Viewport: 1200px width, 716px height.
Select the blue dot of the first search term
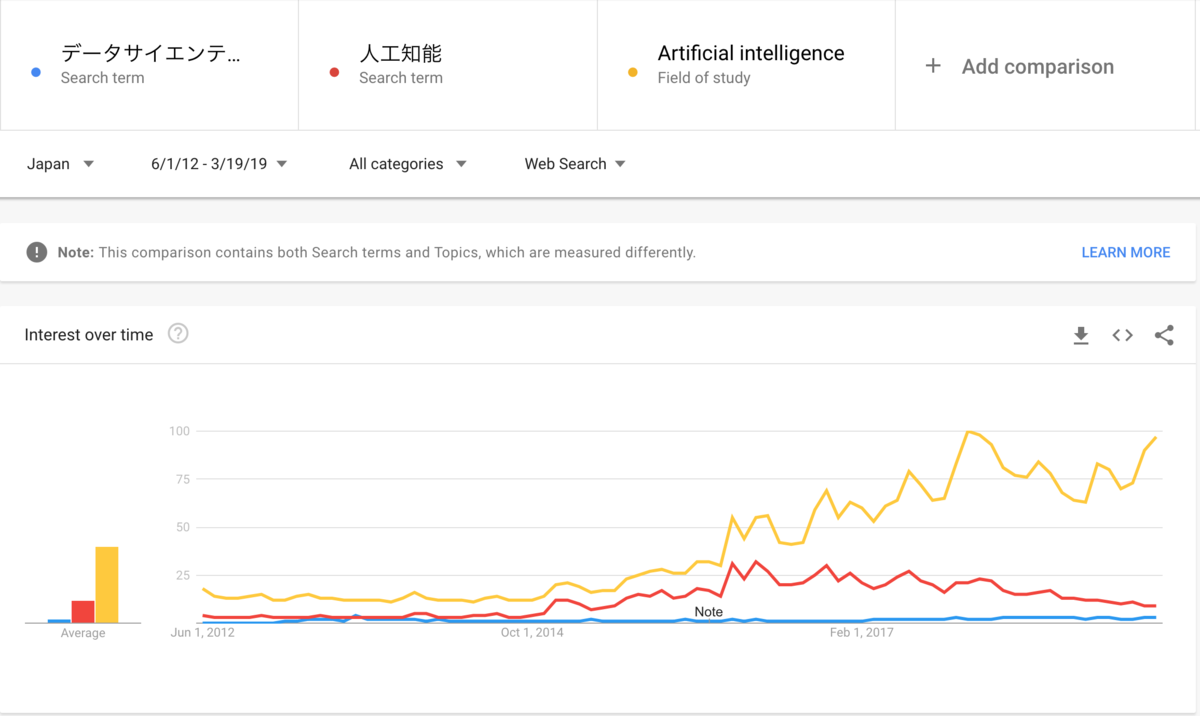36,72
